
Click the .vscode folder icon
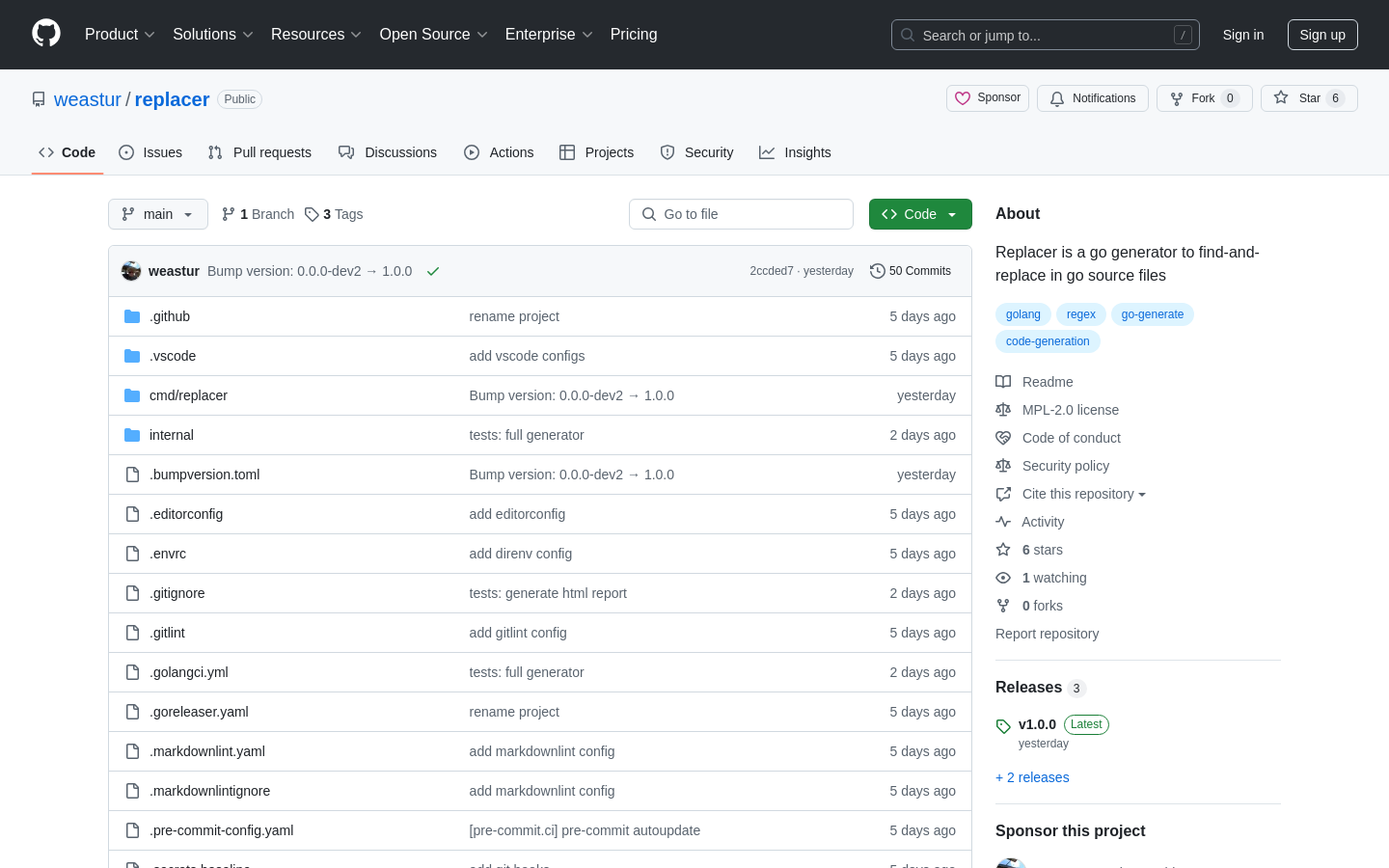[132, 356]
